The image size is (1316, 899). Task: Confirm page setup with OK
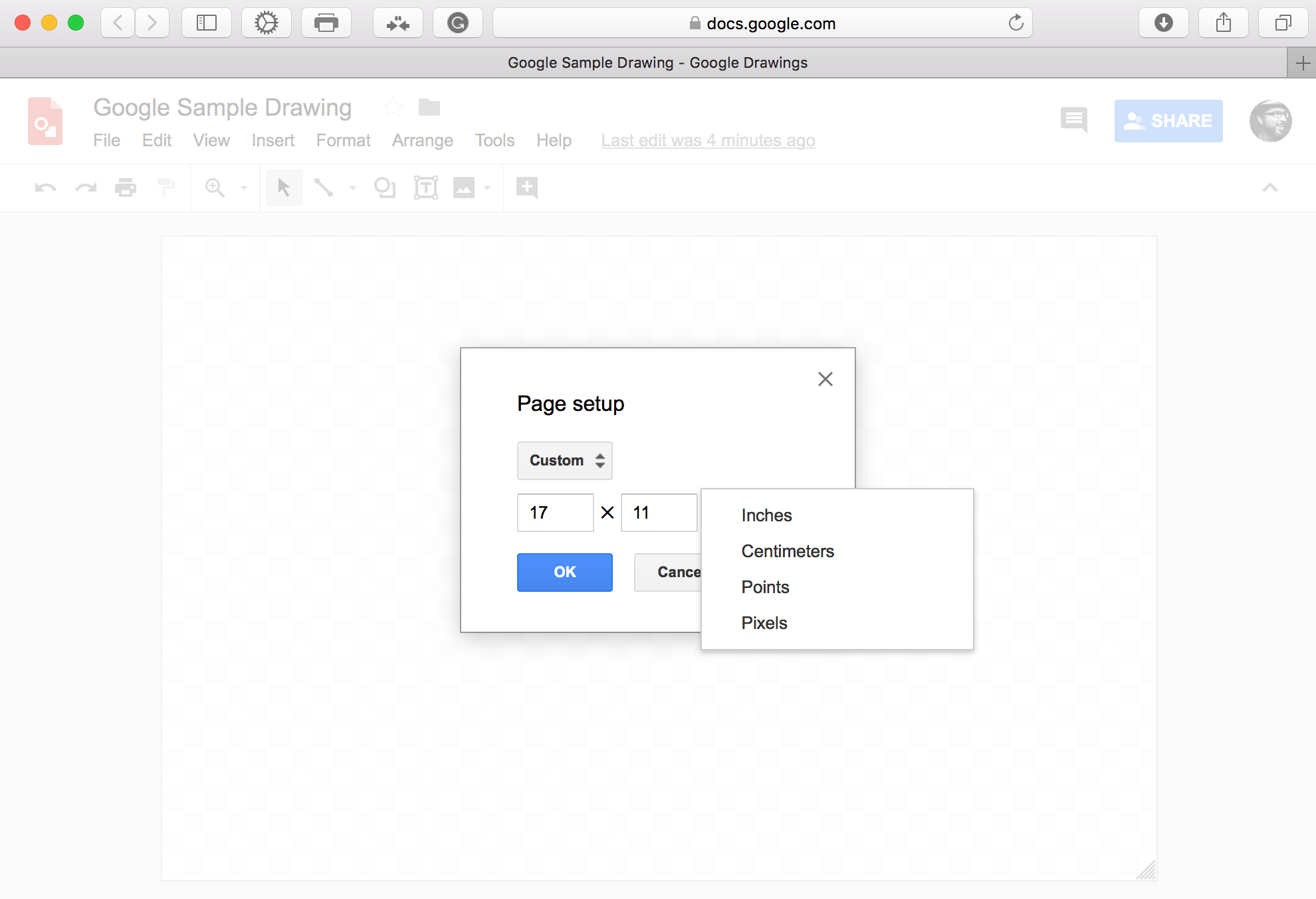click(x=564, y=572)
